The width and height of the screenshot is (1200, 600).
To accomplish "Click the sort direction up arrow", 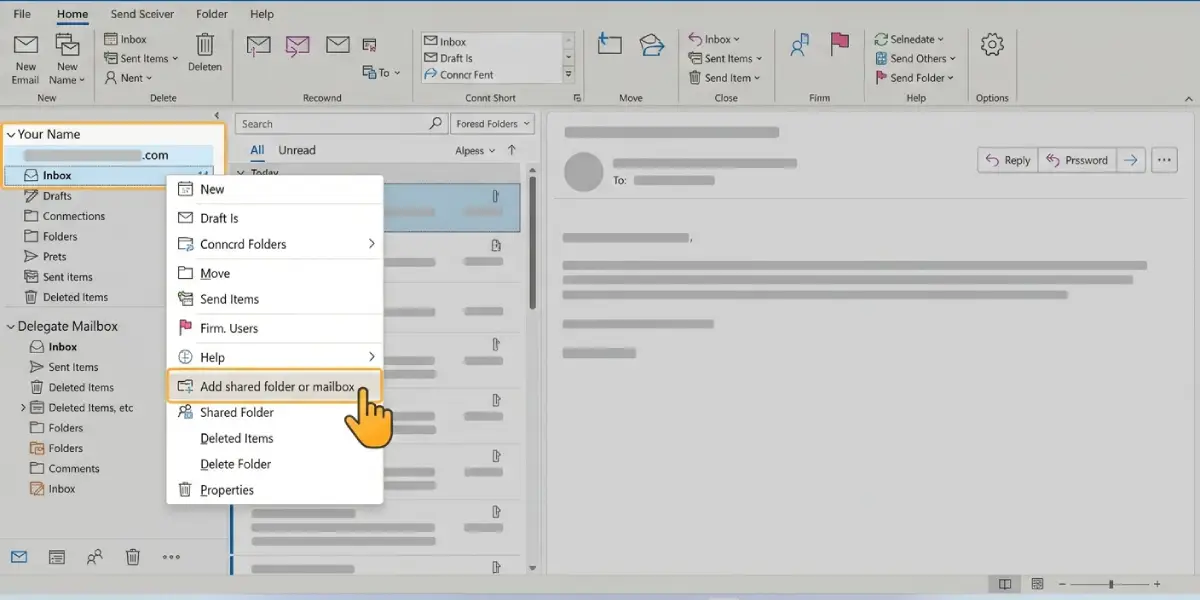I will [x=512, y=151].
